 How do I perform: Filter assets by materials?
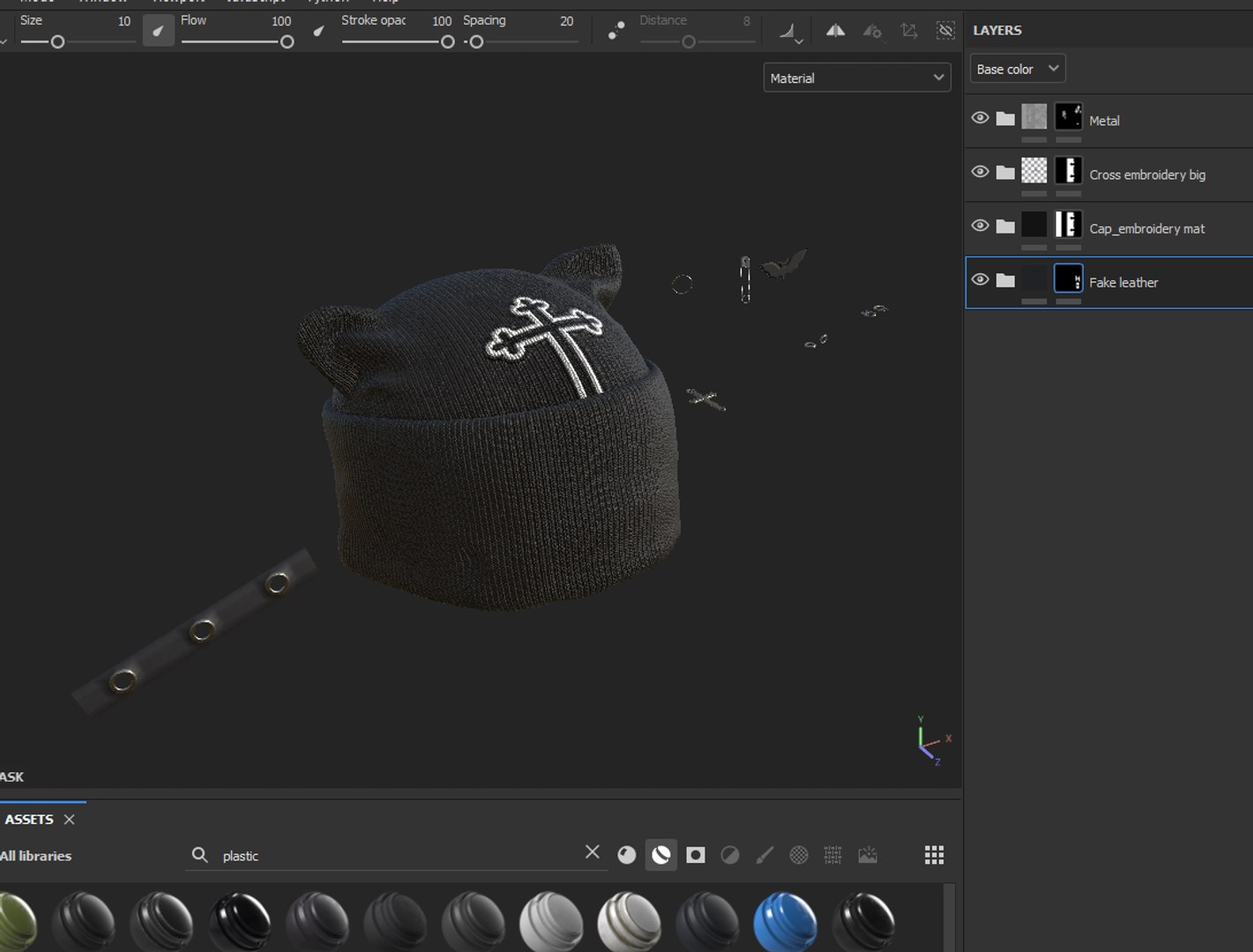point(627,855)
